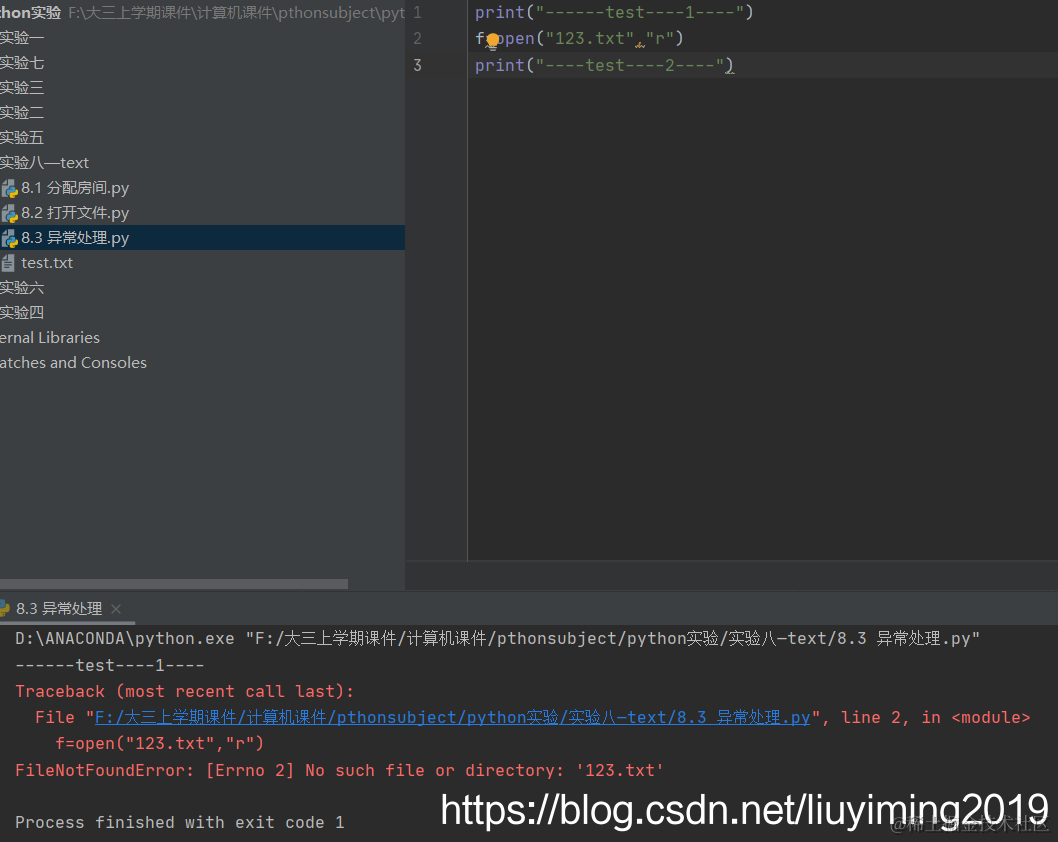Click the FileNotFoundError message in console
The width and height of the screenshot is (1058, 842).
pos(339,770)
